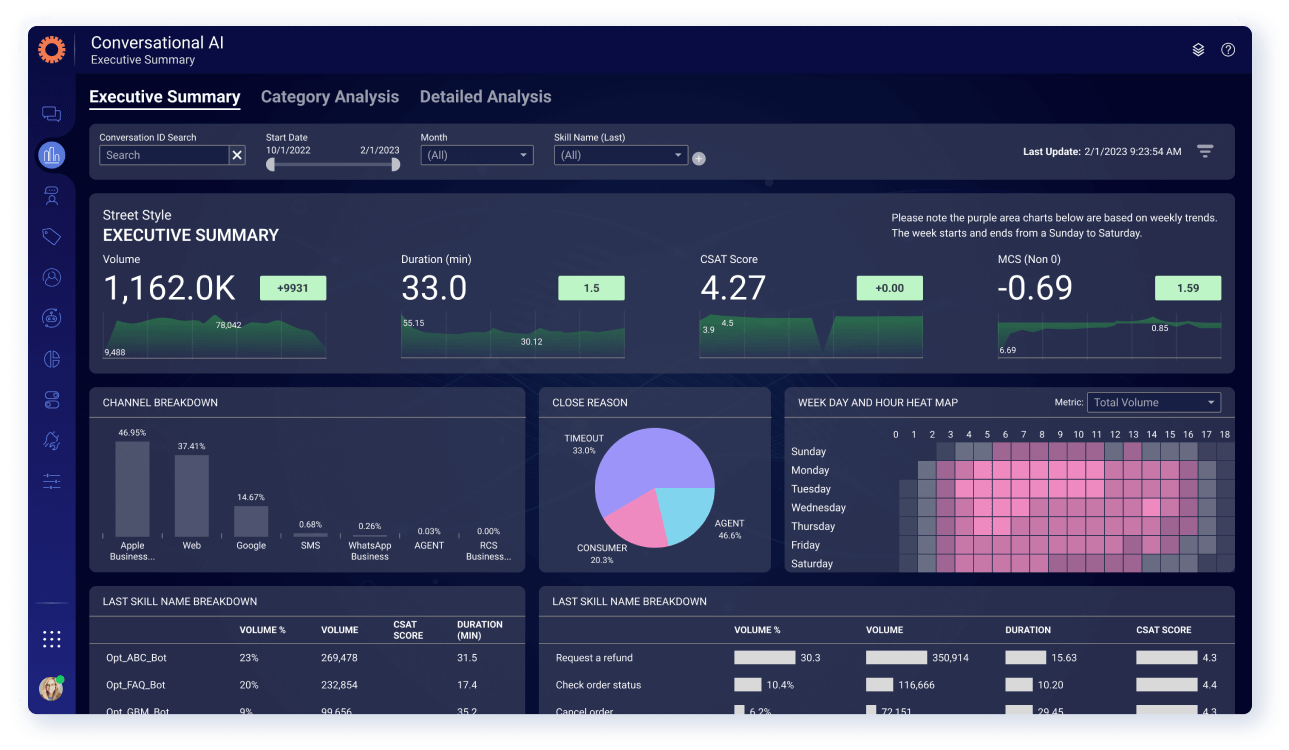Image resolution: width=1289 pixels, height=750 pixels.
Task: Click the CSAT Score area chart
Action: coord(811,335)
